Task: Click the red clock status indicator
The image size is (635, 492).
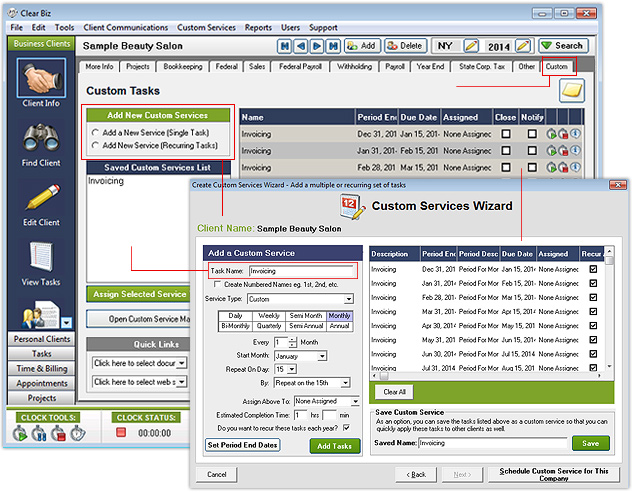Action: click(x=121, y=432)
